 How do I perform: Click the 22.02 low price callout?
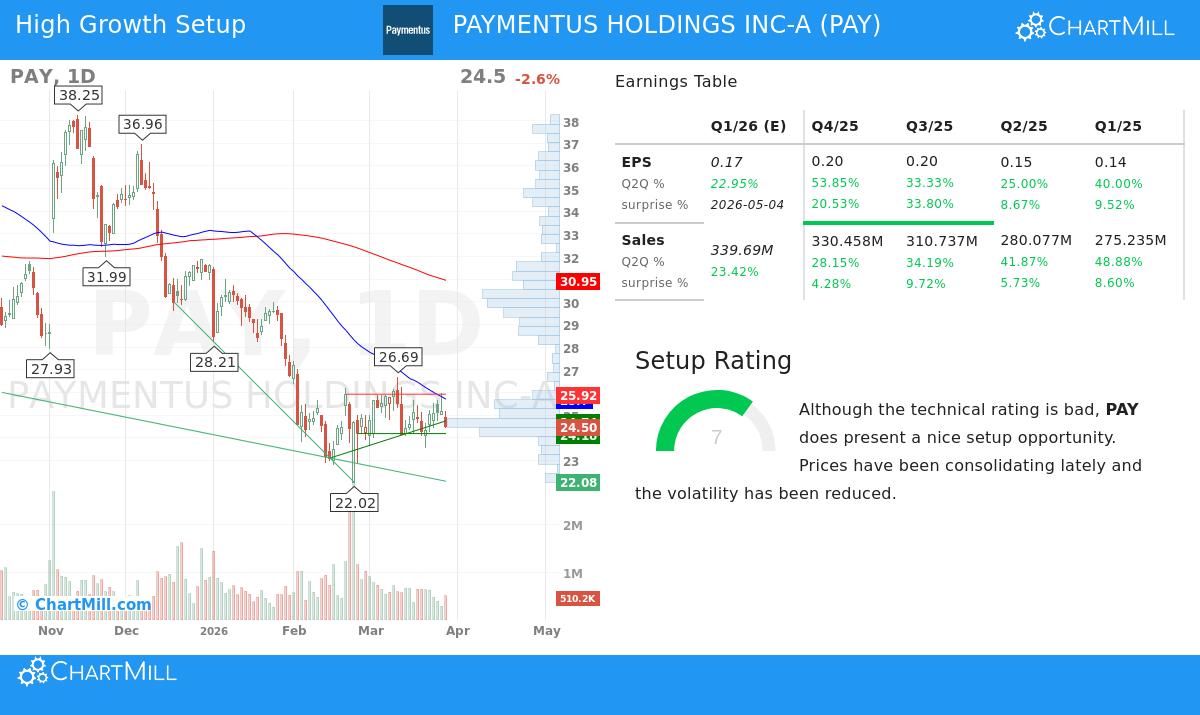(x=354, y=503)
